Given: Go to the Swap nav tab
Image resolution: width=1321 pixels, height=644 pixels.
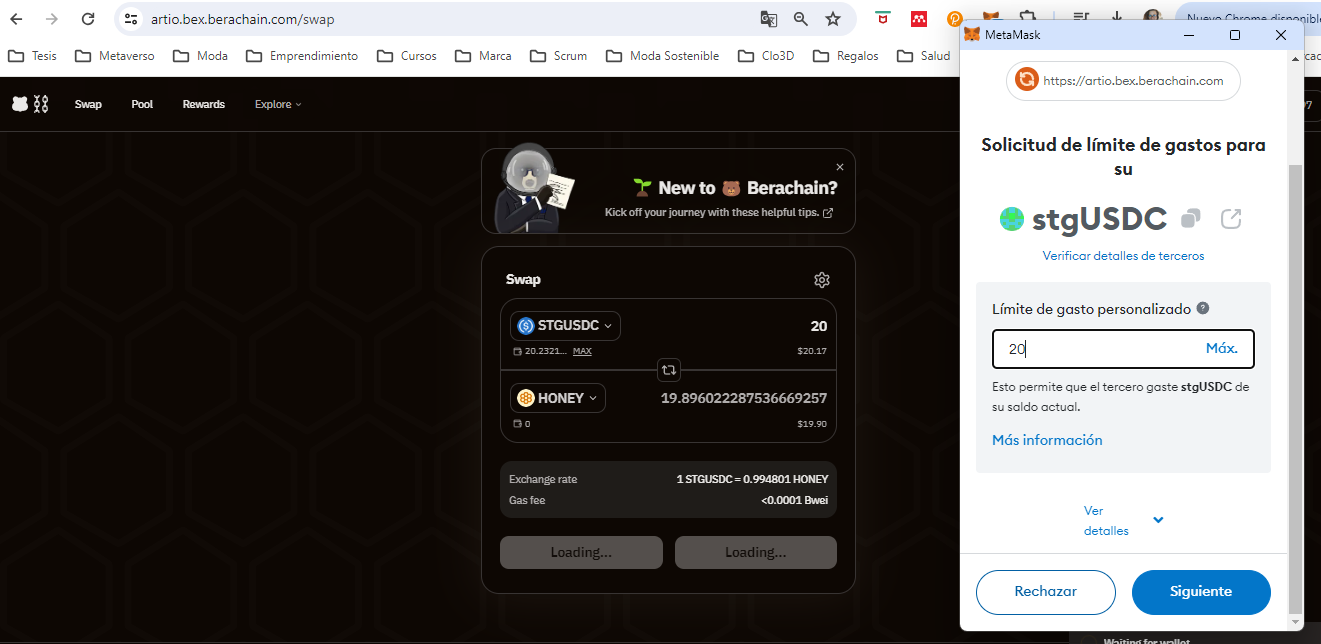Looking at the screenshot, I should pyautogui.click(x=88, y=104).
